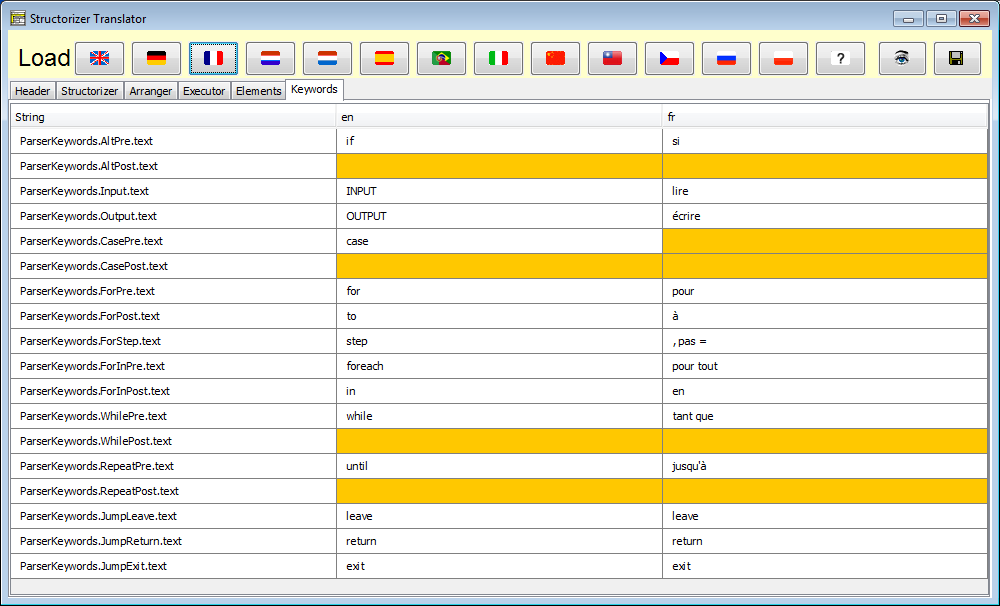Click the en column header

pyautogui.click(x=499, y=117)
